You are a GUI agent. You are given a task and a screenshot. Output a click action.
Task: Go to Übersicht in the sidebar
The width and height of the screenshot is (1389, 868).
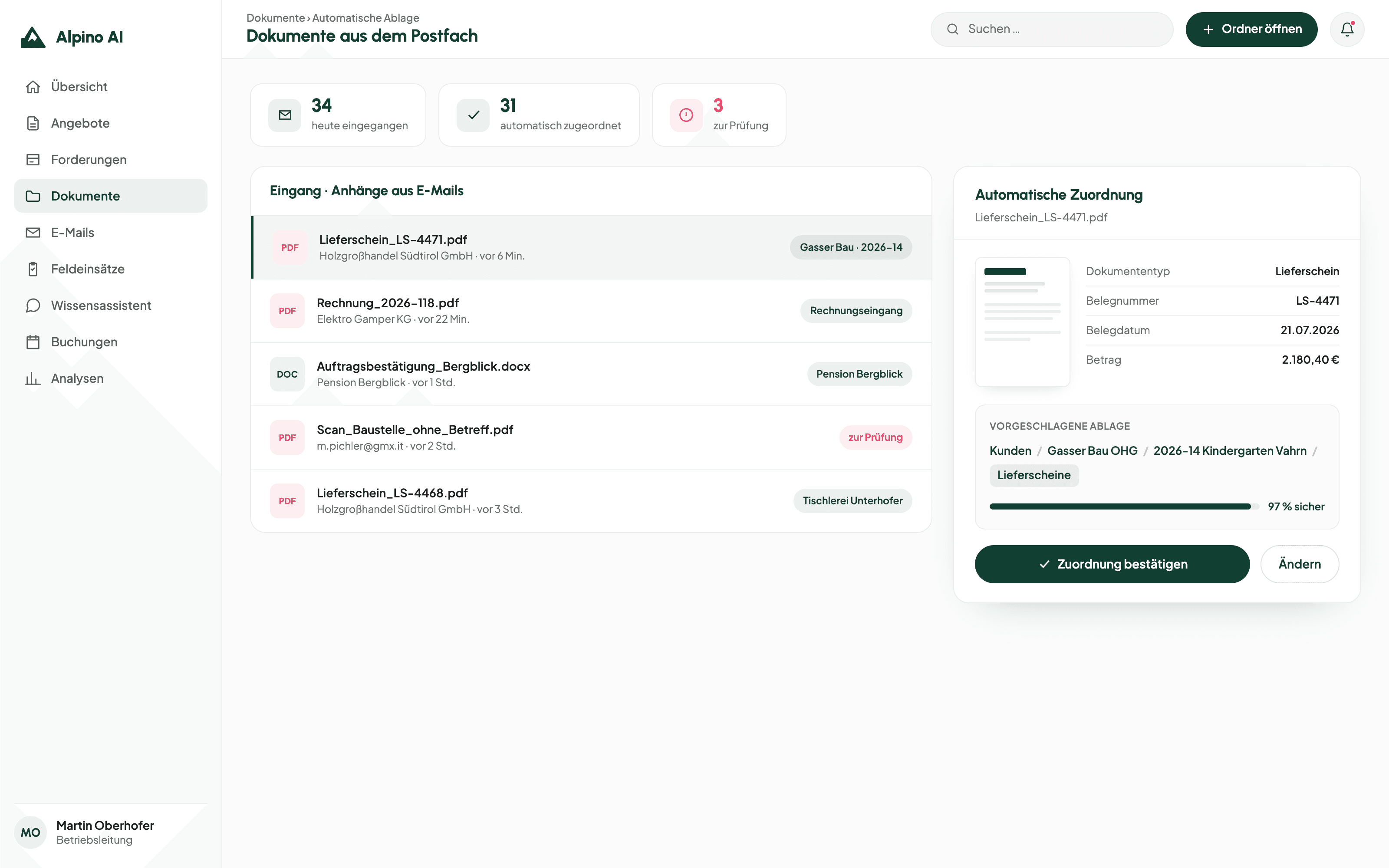pos(110,87)
